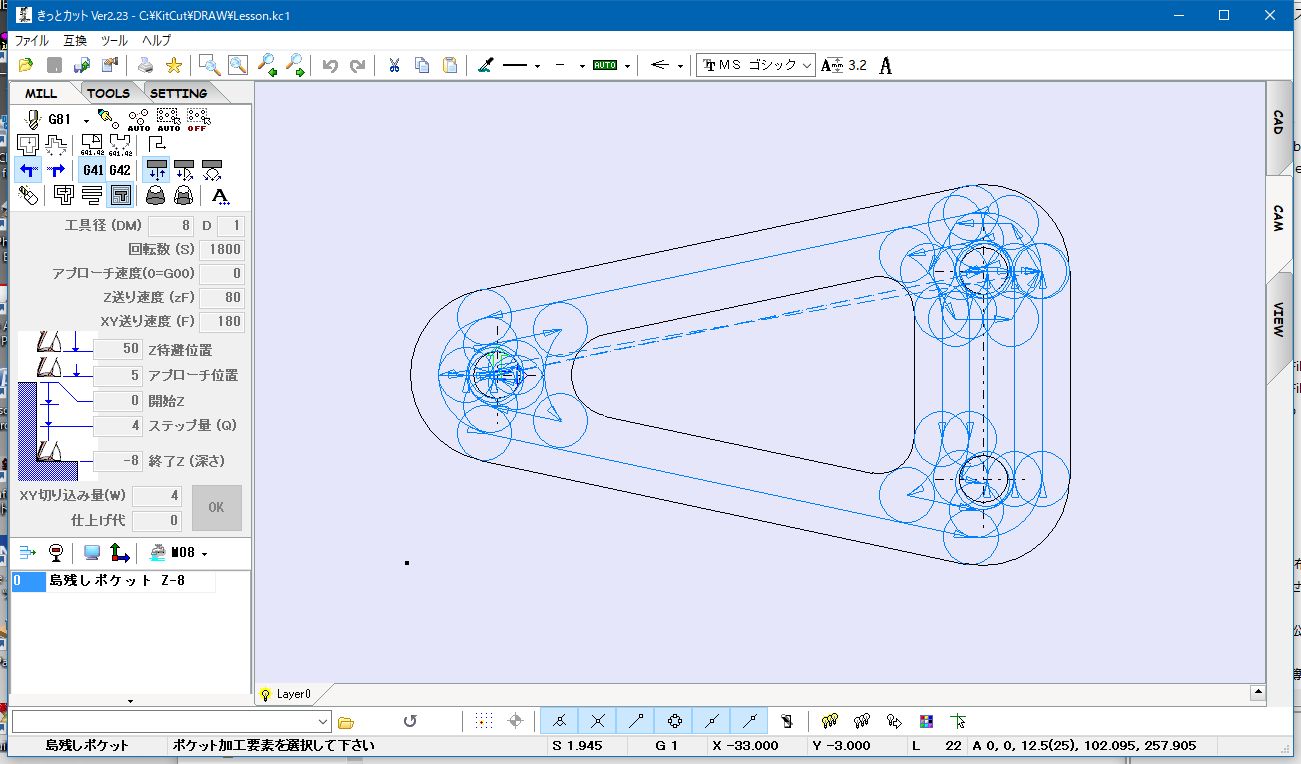Open the G81 cycle dropdown arrow

pyautogui.click(x=87, y=120)
